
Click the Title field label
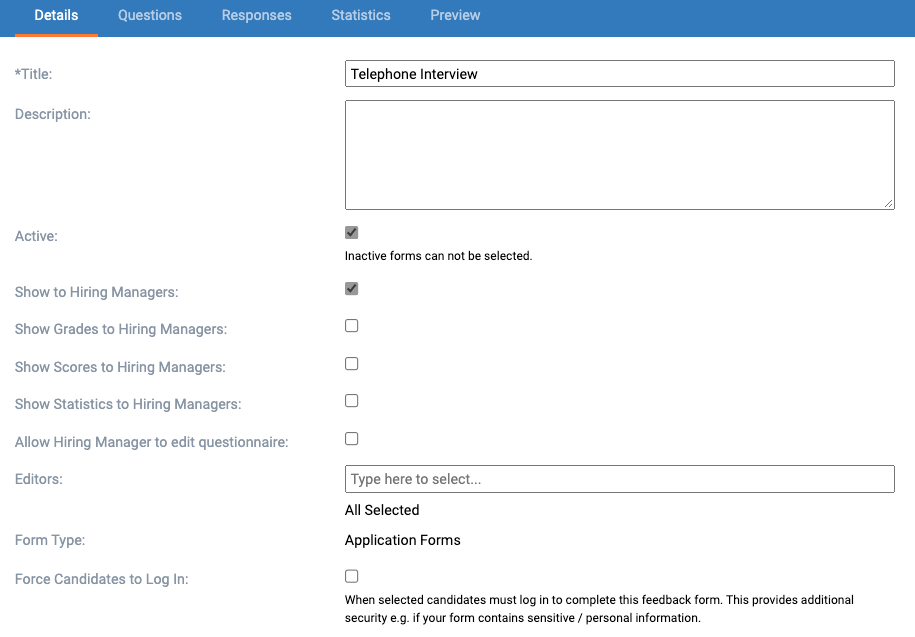click(34, 73)
